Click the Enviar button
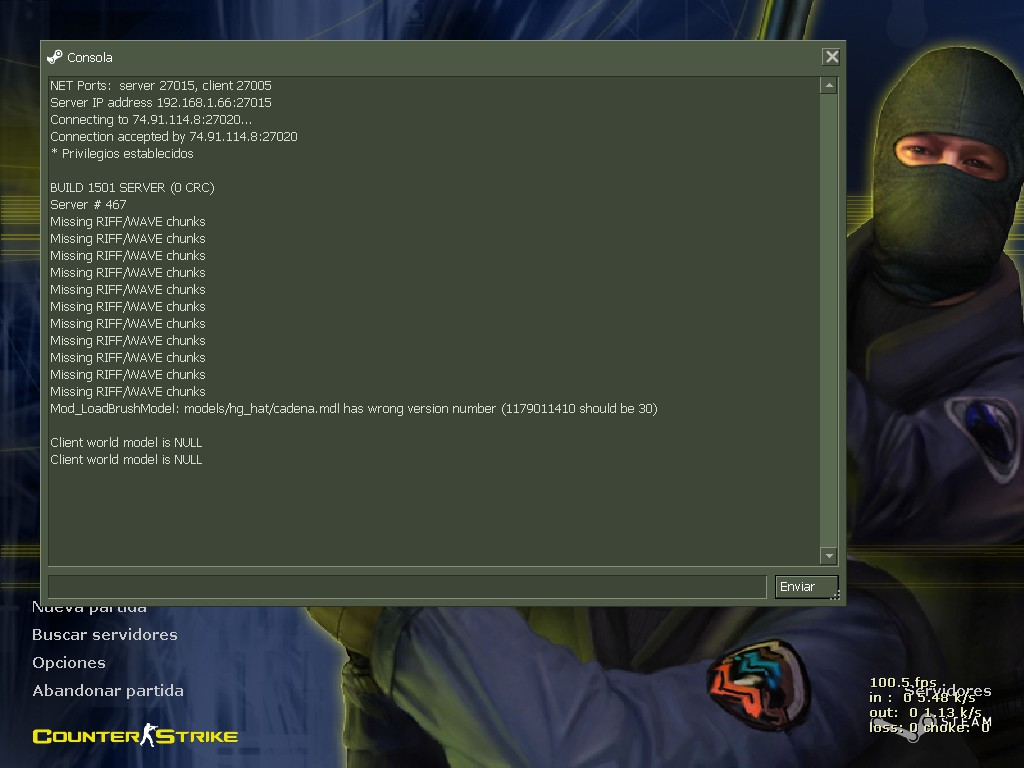Viewport: 1024px width, 768px height. click(807, 586)
